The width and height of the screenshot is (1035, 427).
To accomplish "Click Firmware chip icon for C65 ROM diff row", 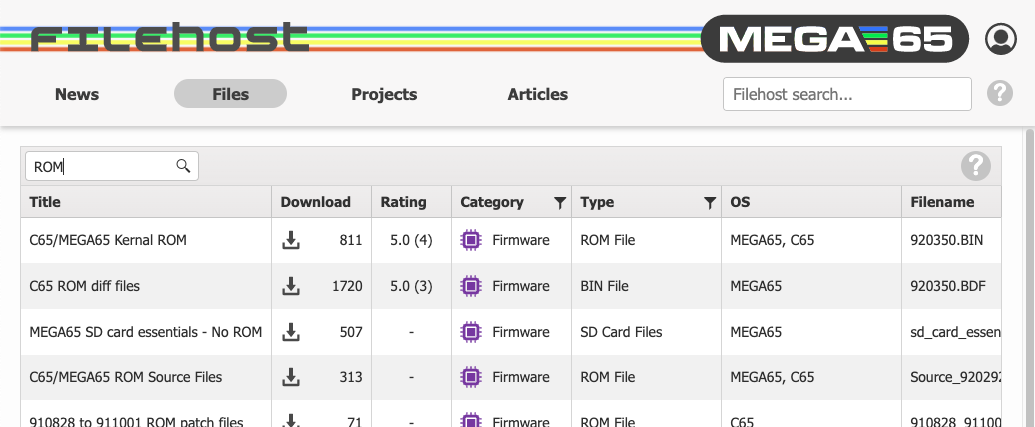I will 471,286.
